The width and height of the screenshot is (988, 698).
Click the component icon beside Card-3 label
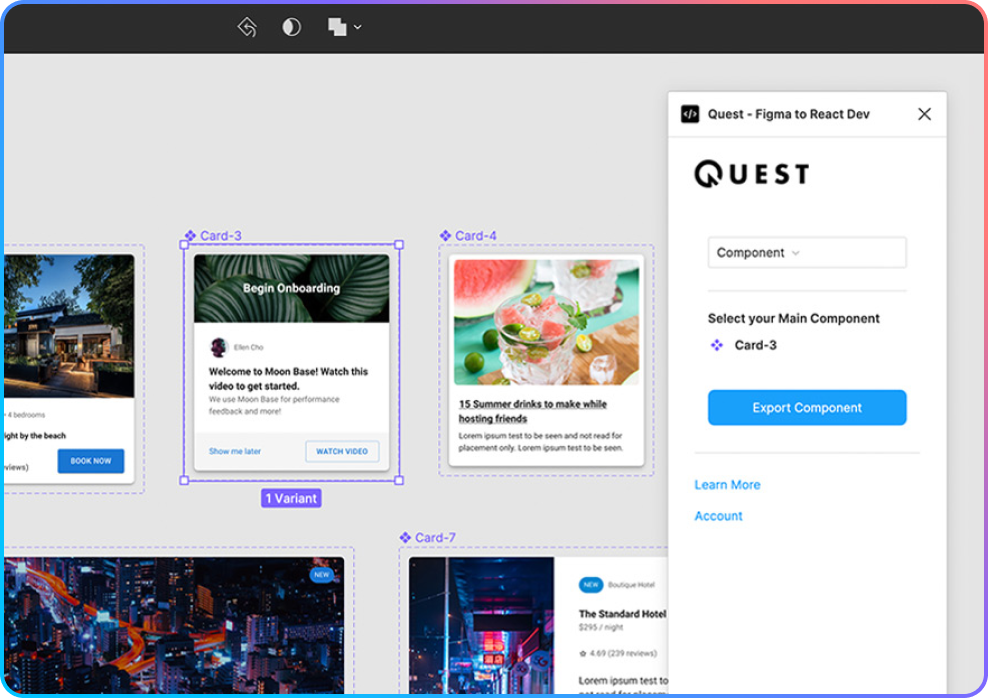190,236
